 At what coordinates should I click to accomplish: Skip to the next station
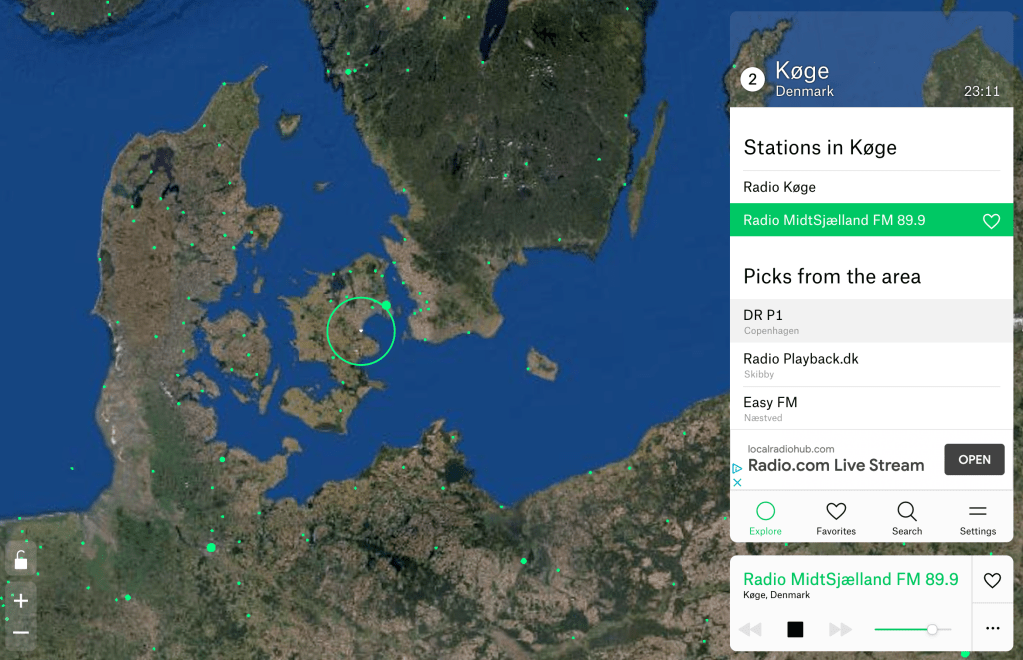point(840,629)
